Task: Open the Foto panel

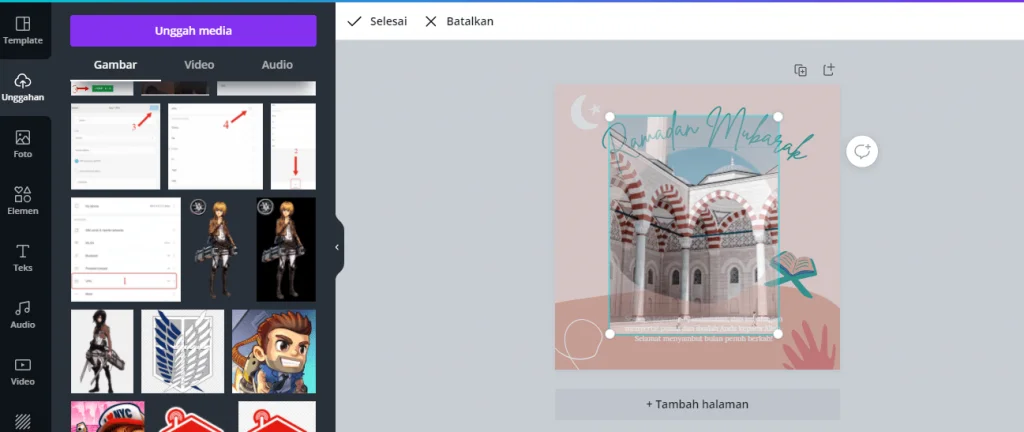Action: (22, 144)
